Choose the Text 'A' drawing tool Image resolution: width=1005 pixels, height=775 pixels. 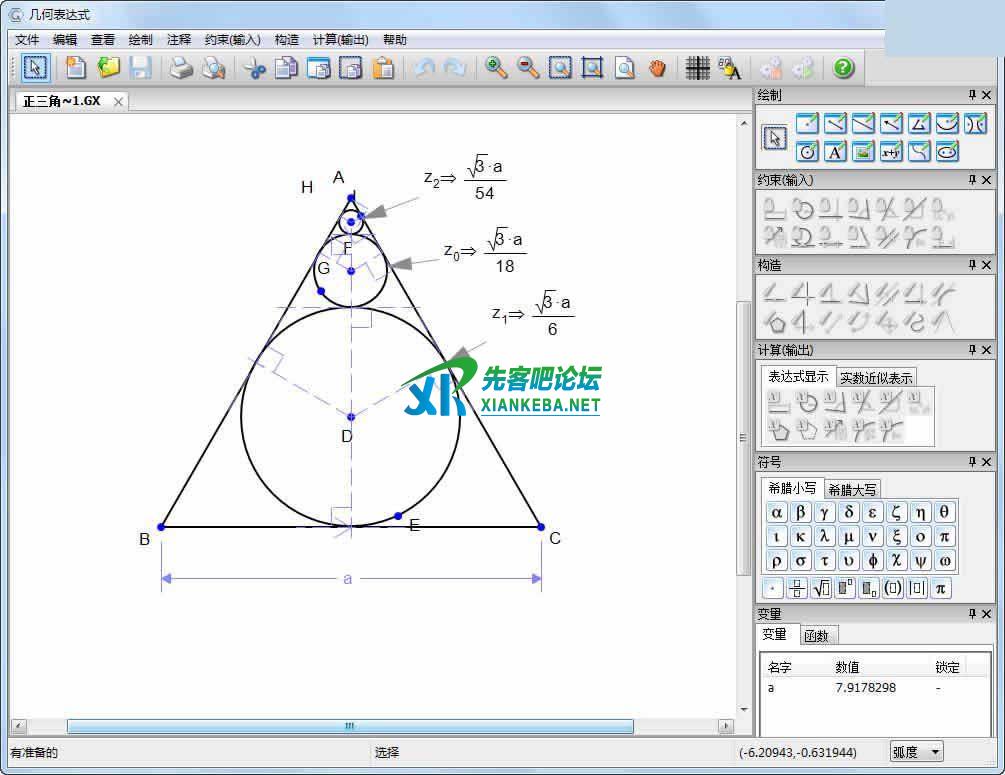[835, 151]
